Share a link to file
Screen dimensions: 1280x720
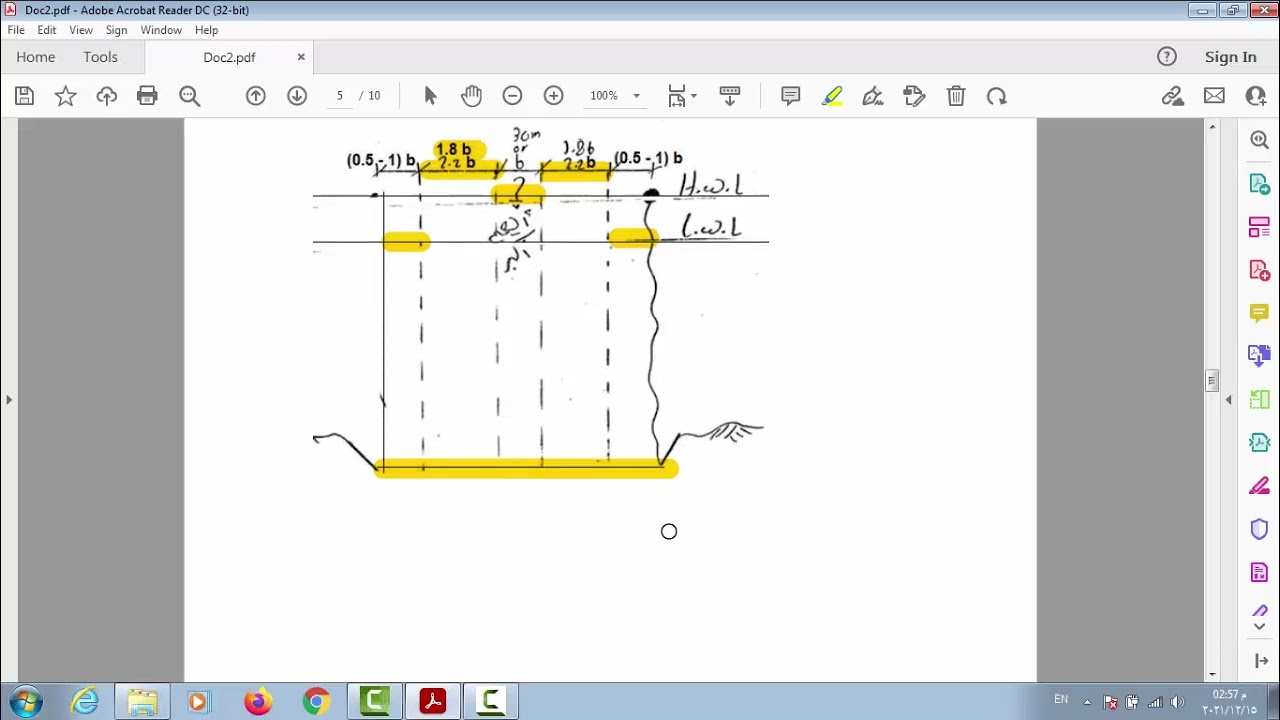point(1172,96)
